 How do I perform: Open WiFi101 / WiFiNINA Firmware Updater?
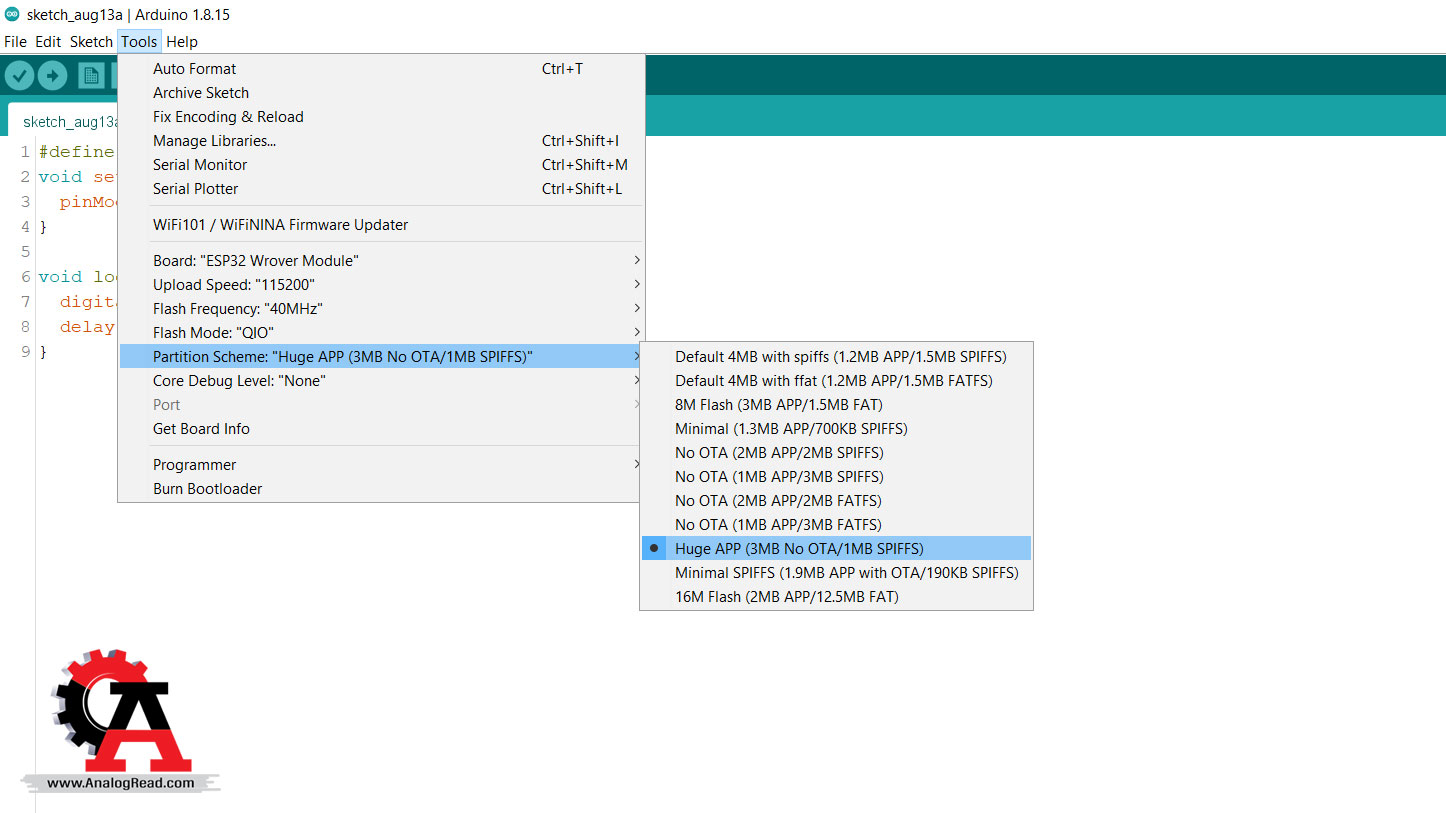point(381,225)
